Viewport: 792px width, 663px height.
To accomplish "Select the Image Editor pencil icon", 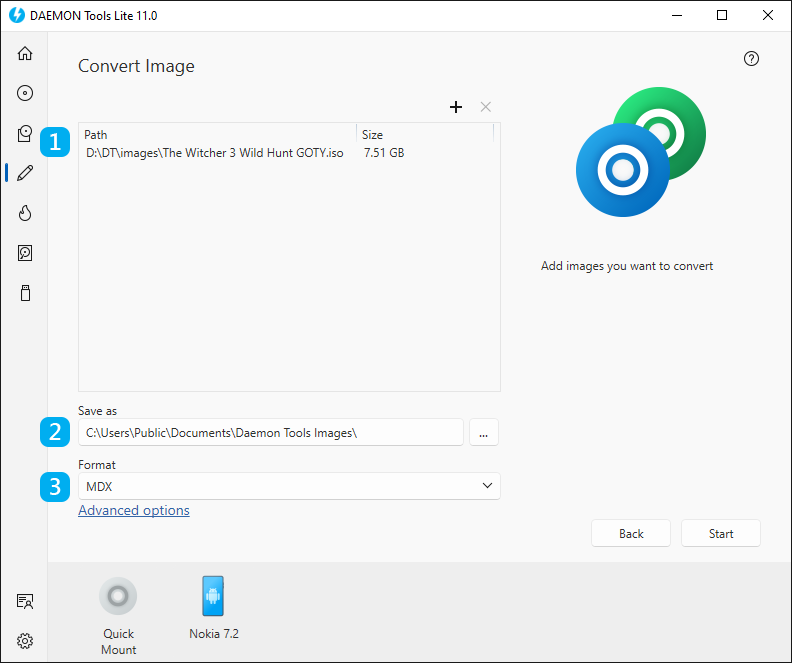I will [25, 173].
